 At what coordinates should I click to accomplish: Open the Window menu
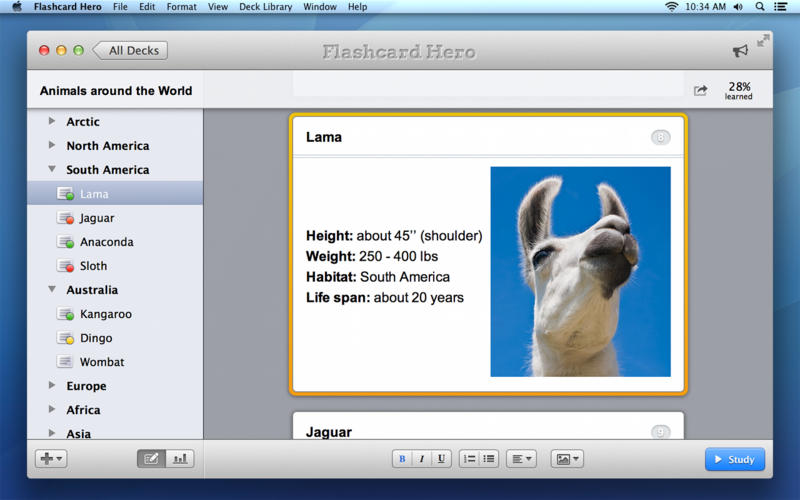click(320, 7)
